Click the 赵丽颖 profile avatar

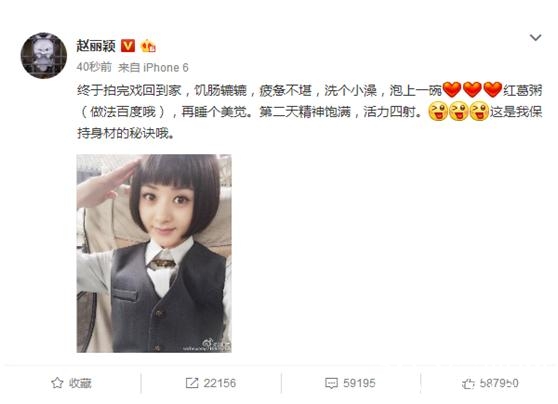pyautogui.click(x=44, y=56)
